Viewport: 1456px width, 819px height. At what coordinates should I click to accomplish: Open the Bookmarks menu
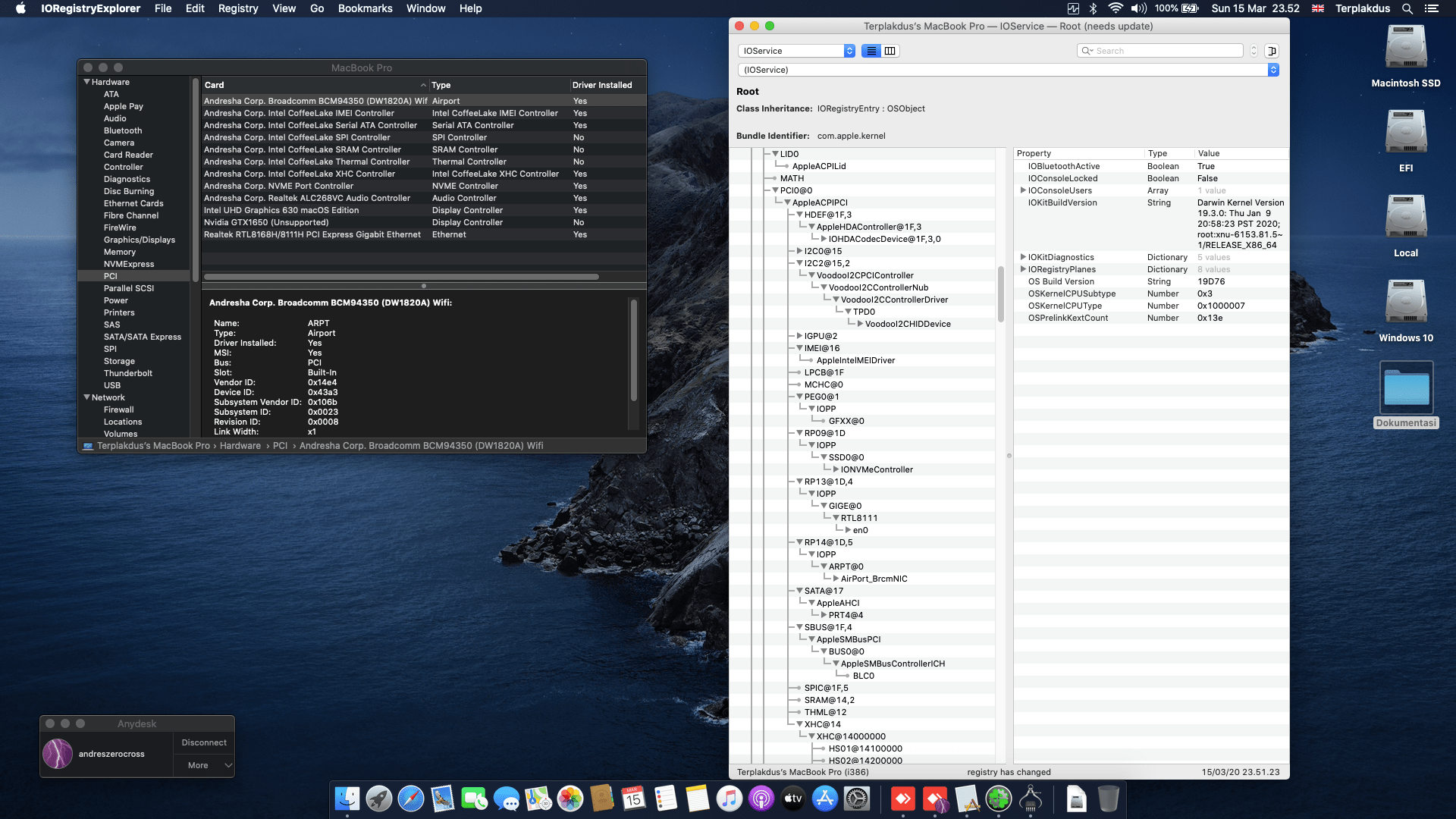365,8
